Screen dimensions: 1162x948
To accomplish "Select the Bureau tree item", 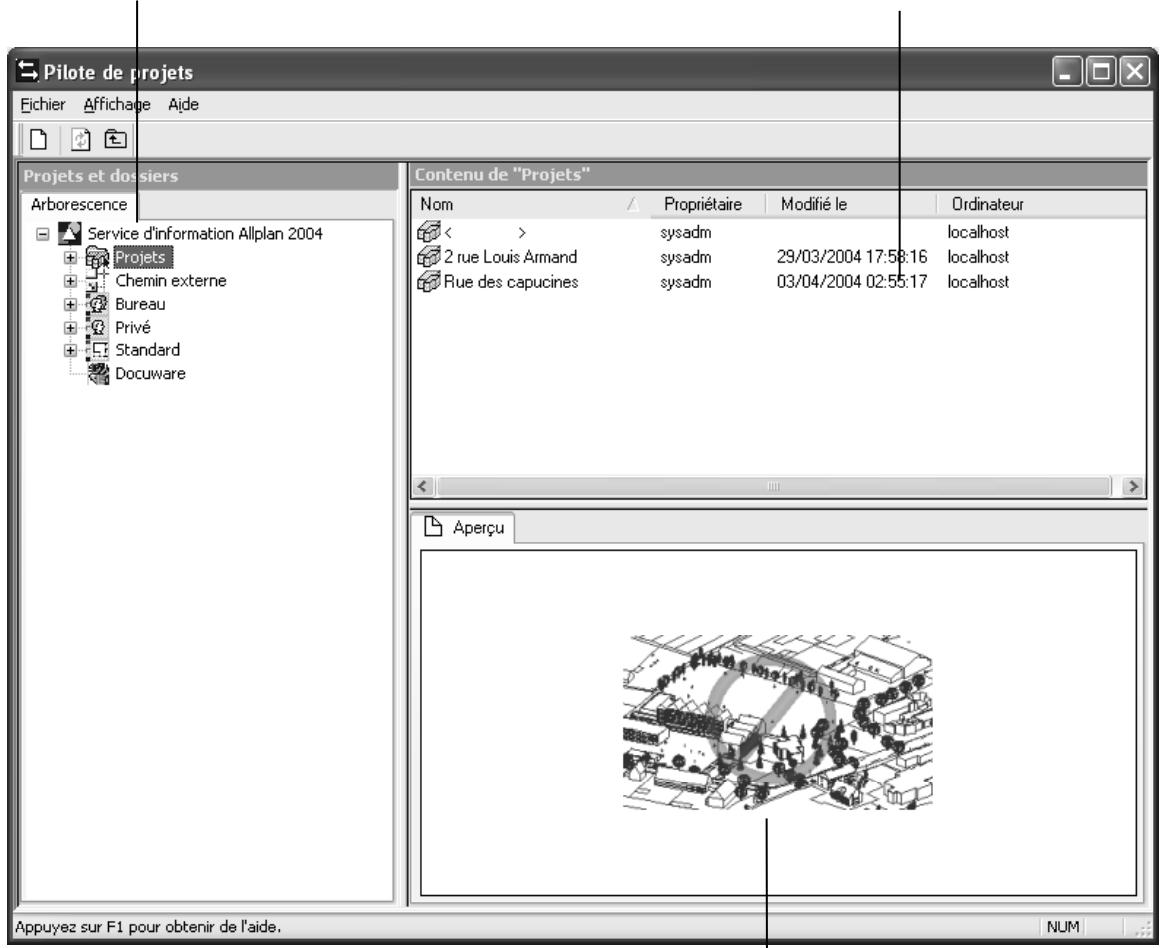I will pyautogui.click(x=140, y=305).
